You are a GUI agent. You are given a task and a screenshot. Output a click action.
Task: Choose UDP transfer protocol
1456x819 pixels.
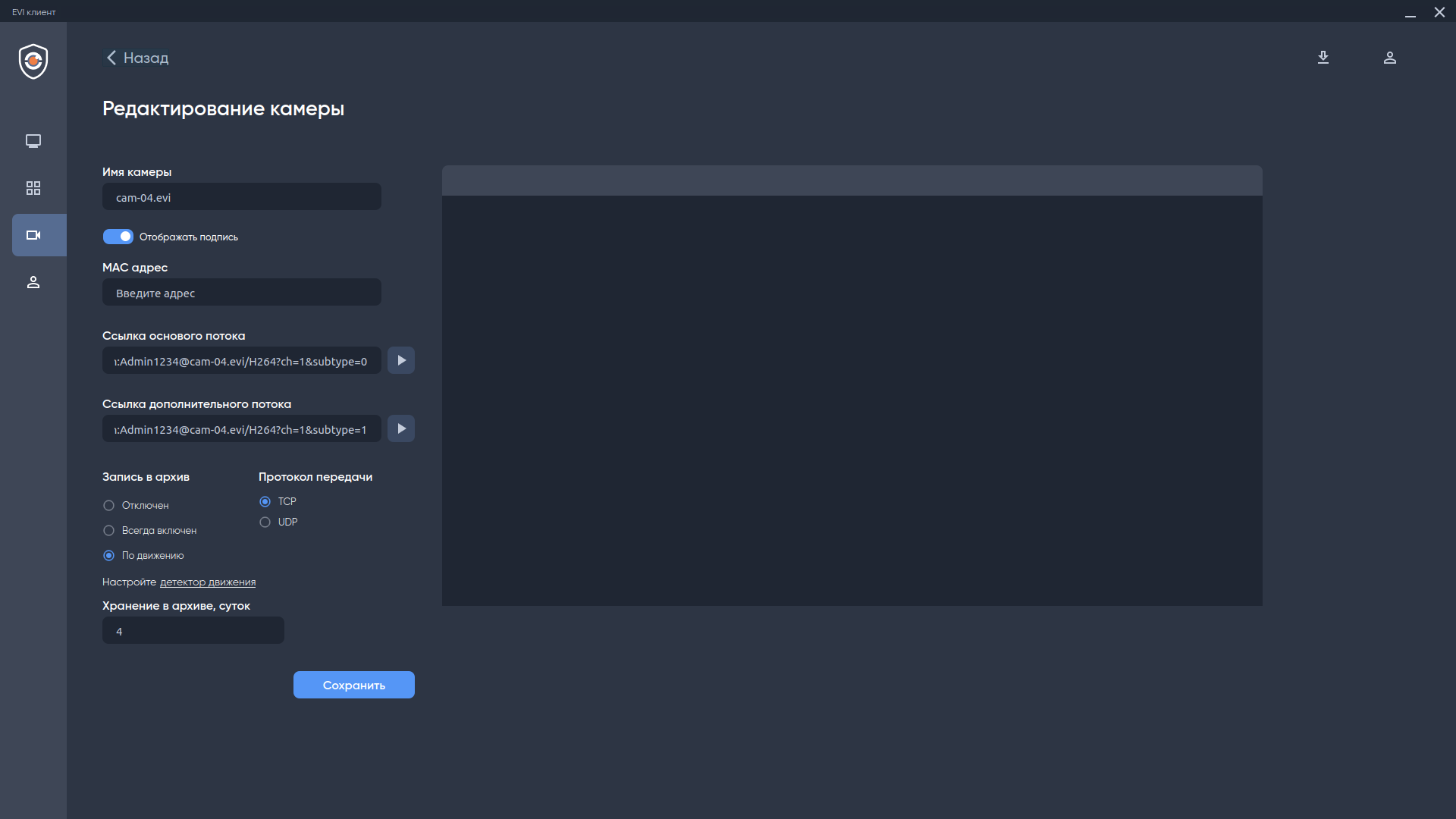[x=265, y=522]
